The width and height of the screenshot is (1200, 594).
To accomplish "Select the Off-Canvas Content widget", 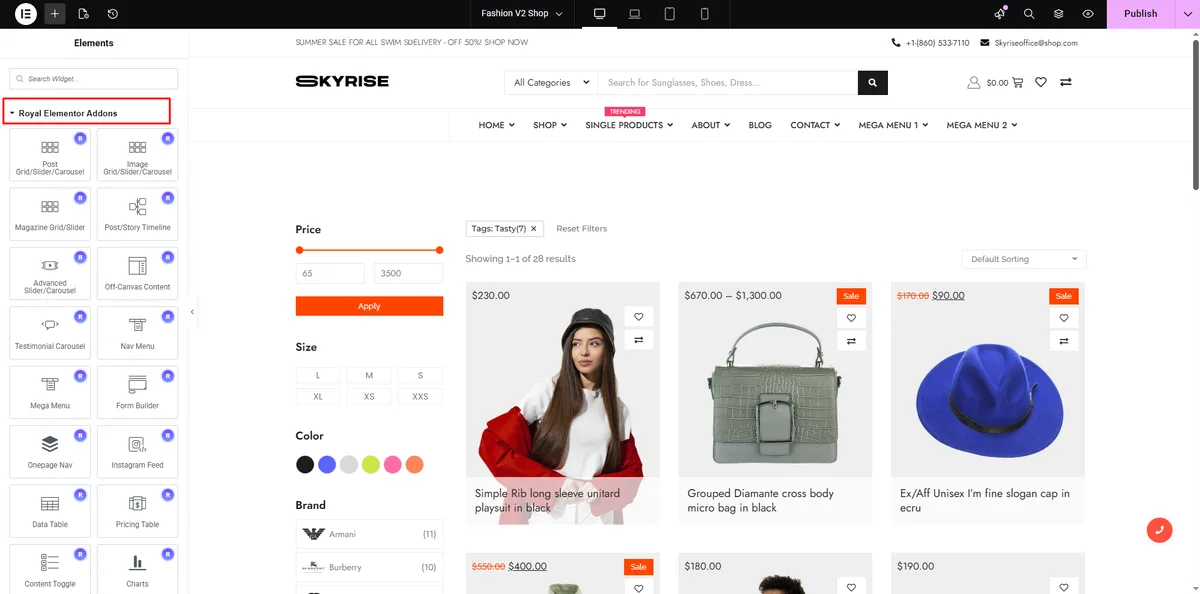I will tap(137, 274).
